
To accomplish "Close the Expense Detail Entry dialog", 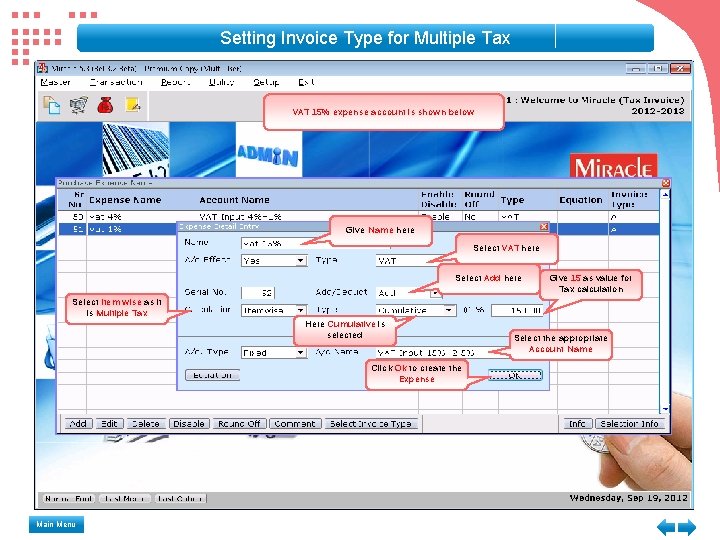I will coord(544,226).
